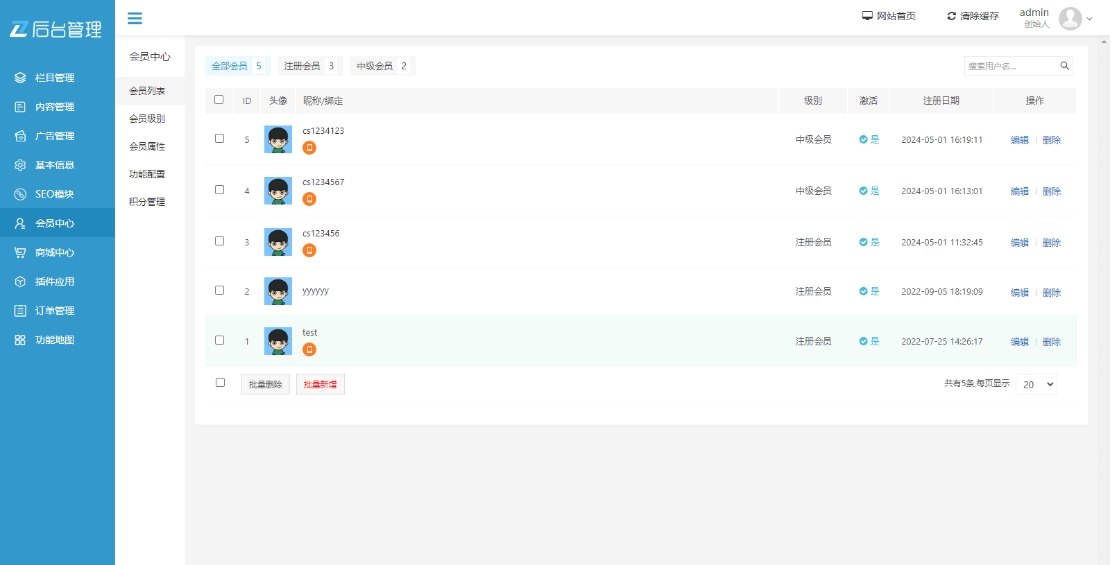
Task: Open SEO模块 in the sidebar
Action: click(x=54, y=194)
